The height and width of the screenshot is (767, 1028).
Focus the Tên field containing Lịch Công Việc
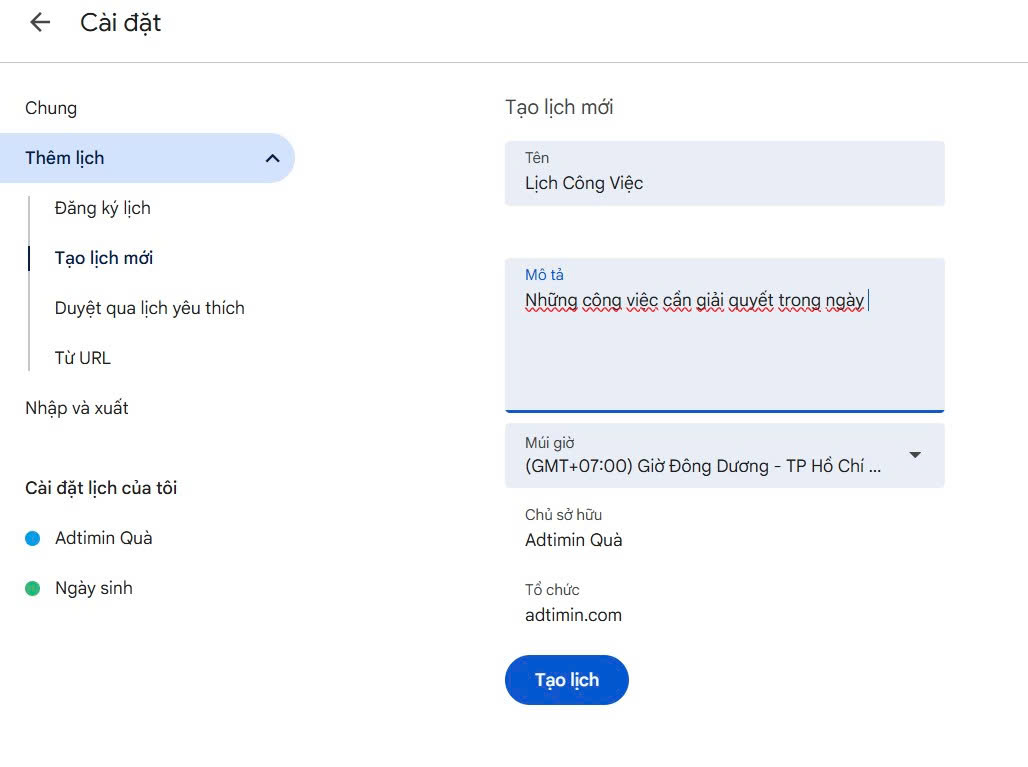coord(724,183)
